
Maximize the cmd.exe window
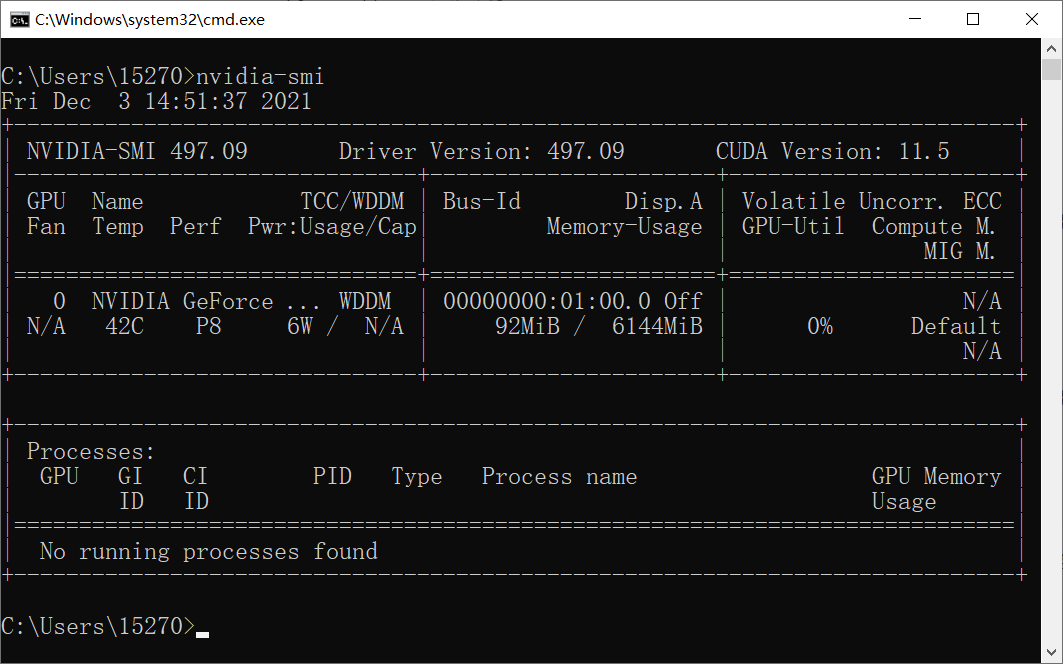(973, 19)
